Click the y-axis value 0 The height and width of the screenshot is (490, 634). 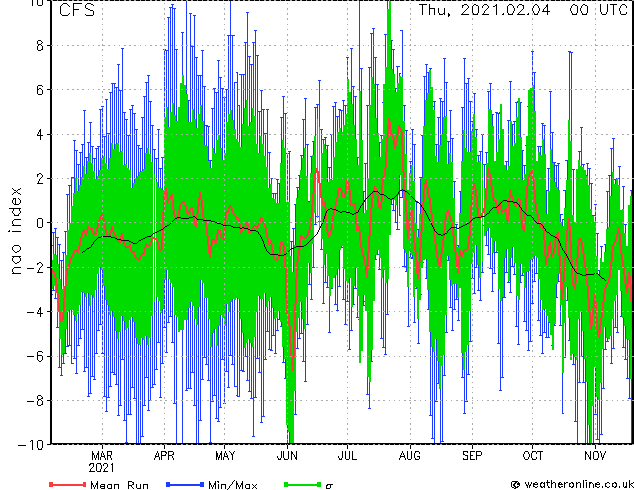tap(40, 223)
